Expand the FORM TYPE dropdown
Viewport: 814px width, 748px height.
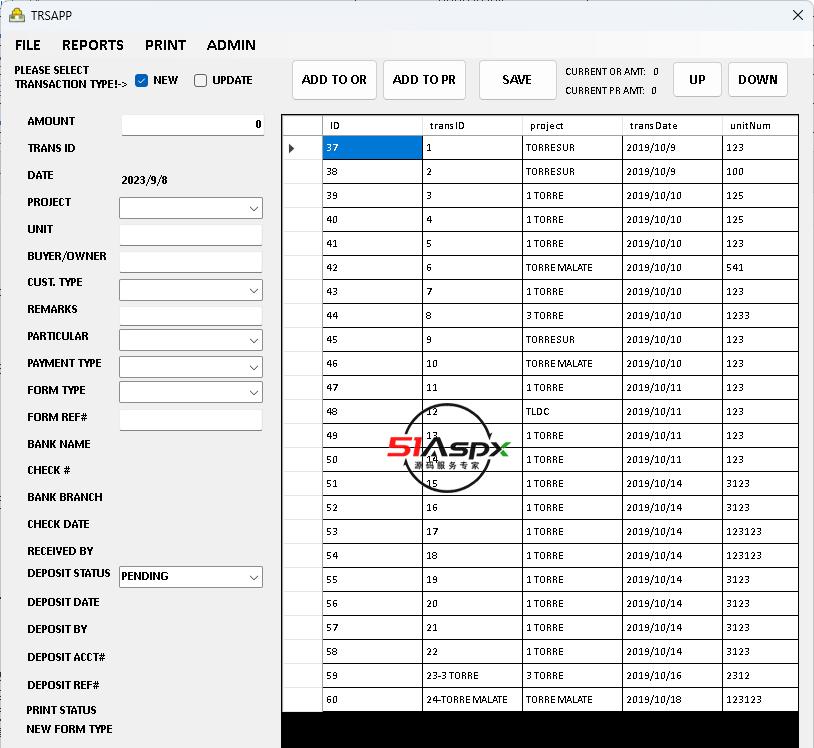pyautogui.click(x=253, y=392)
